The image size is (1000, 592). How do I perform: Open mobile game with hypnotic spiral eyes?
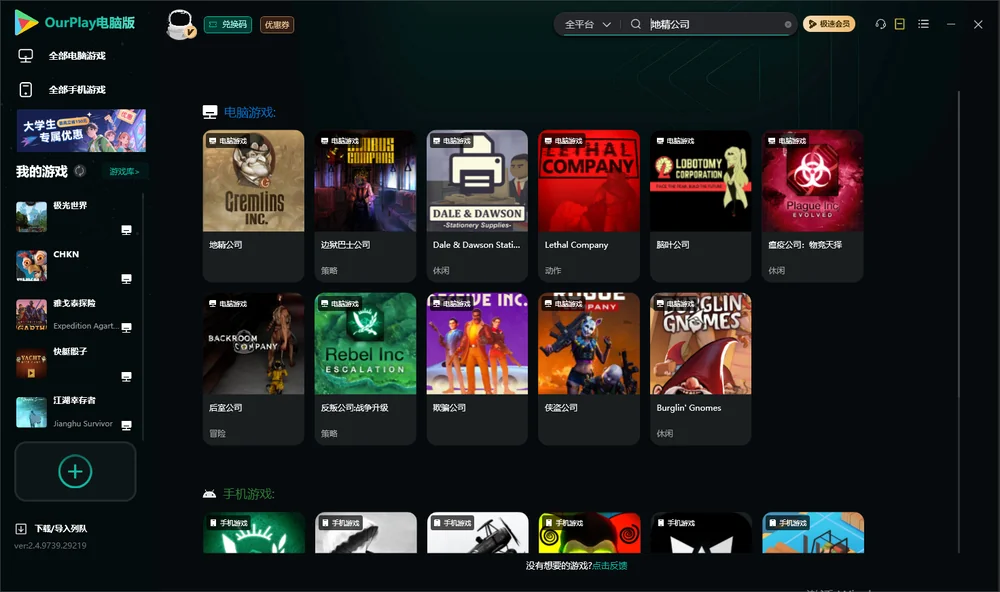[x=589, y=533]
